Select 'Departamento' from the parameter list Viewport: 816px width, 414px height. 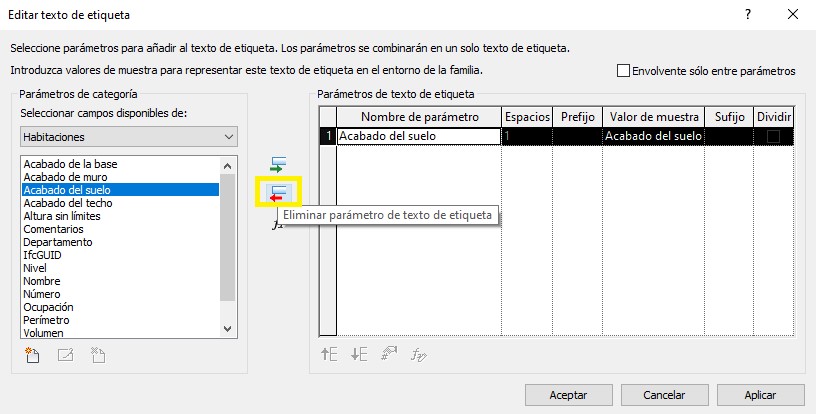coord(58,242)
